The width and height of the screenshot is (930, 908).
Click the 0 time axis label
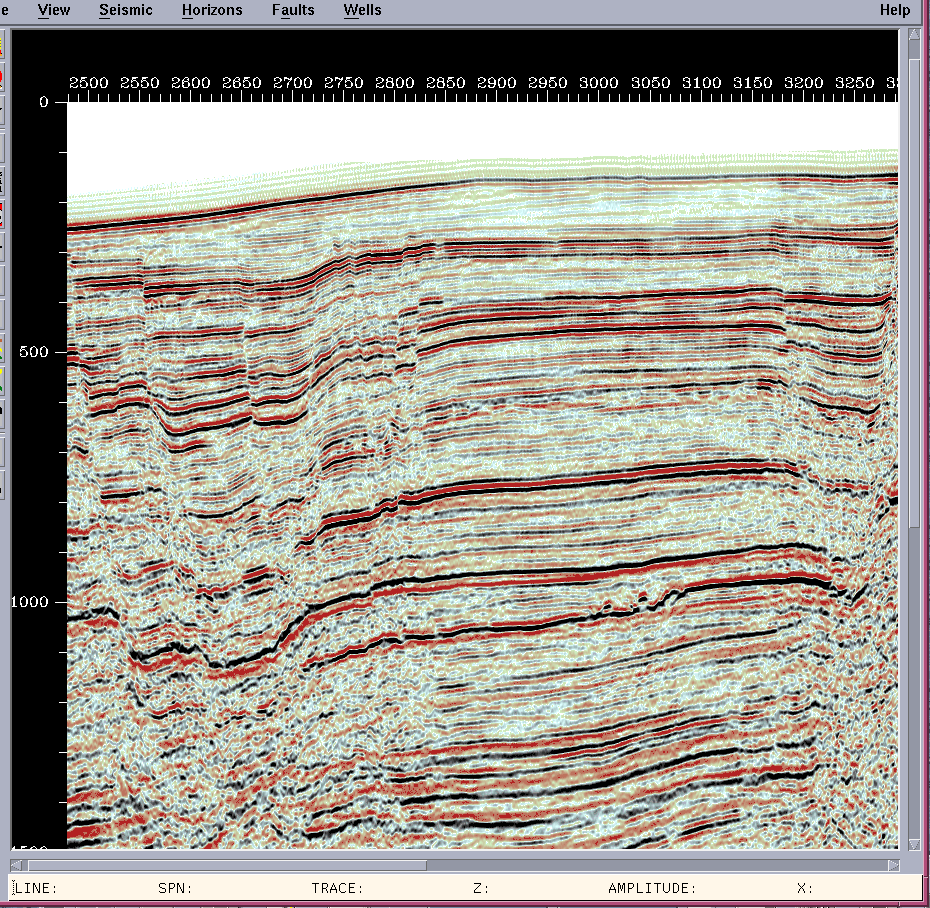(44, 102)
